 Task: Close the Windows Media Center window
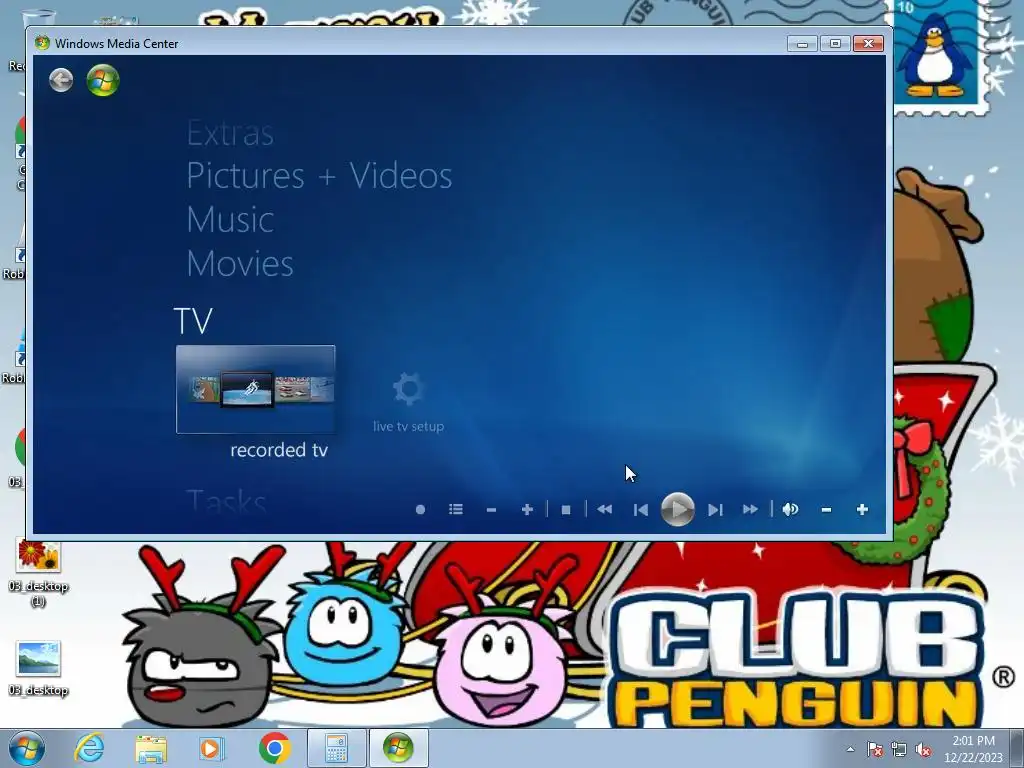point(868,44)
